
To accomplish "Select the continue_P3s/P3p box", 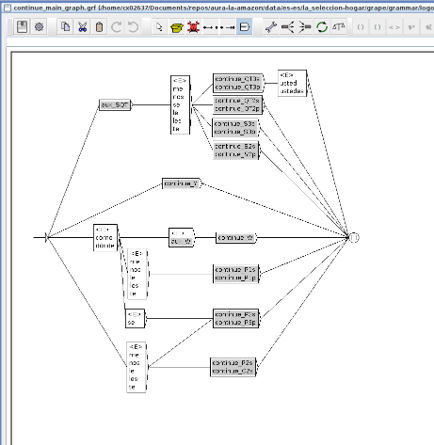I will pos(236,318).
